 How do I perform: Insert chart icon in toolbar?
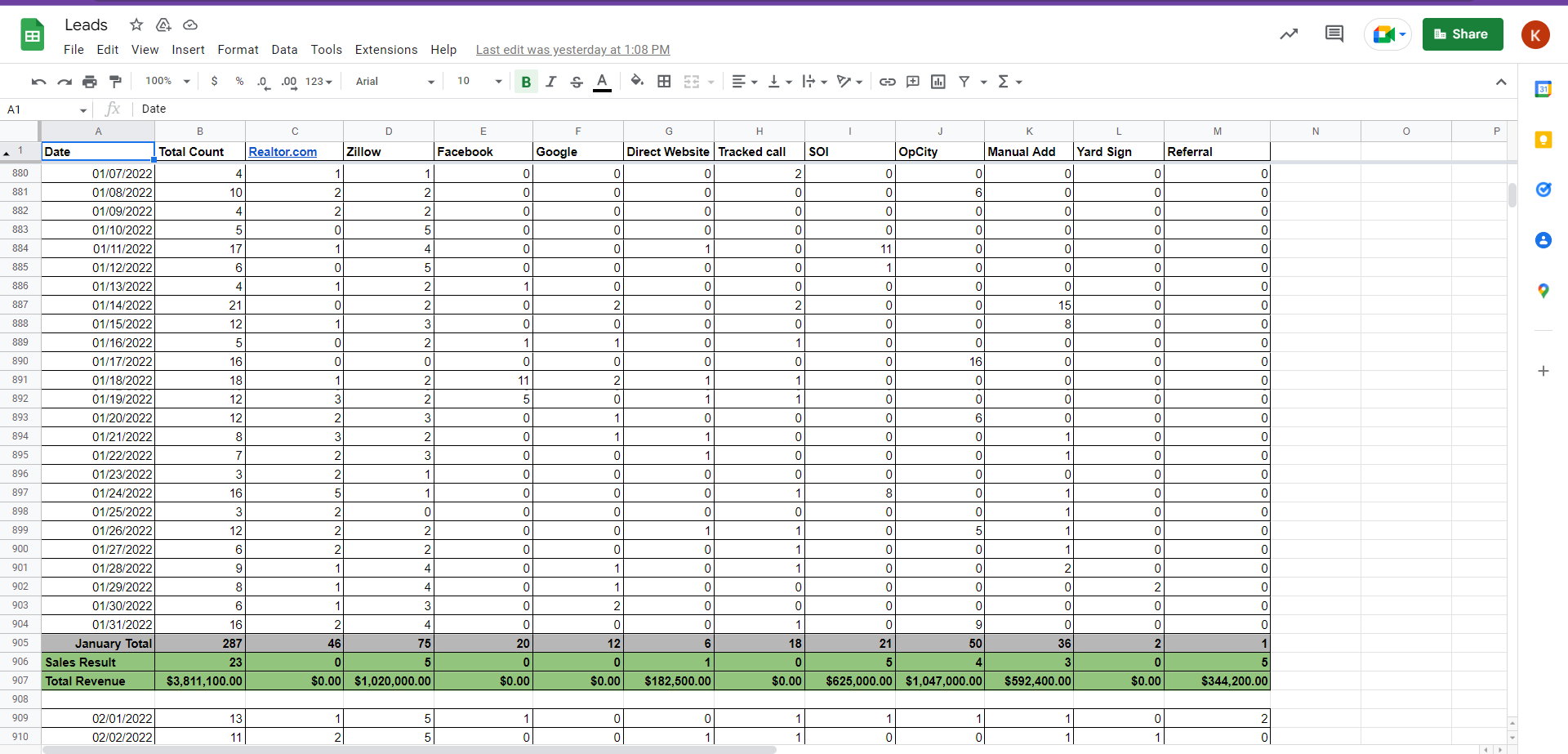tap(938, 82)
